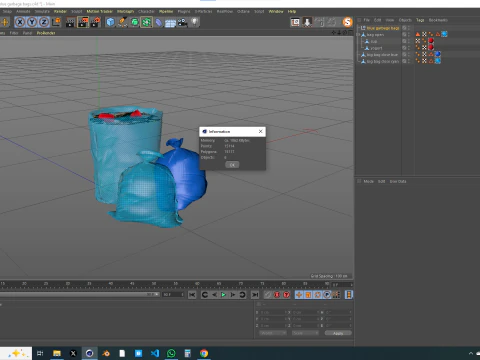Toggle visibility dots of second tree row
480x360 pixels.
pos(409,35)
